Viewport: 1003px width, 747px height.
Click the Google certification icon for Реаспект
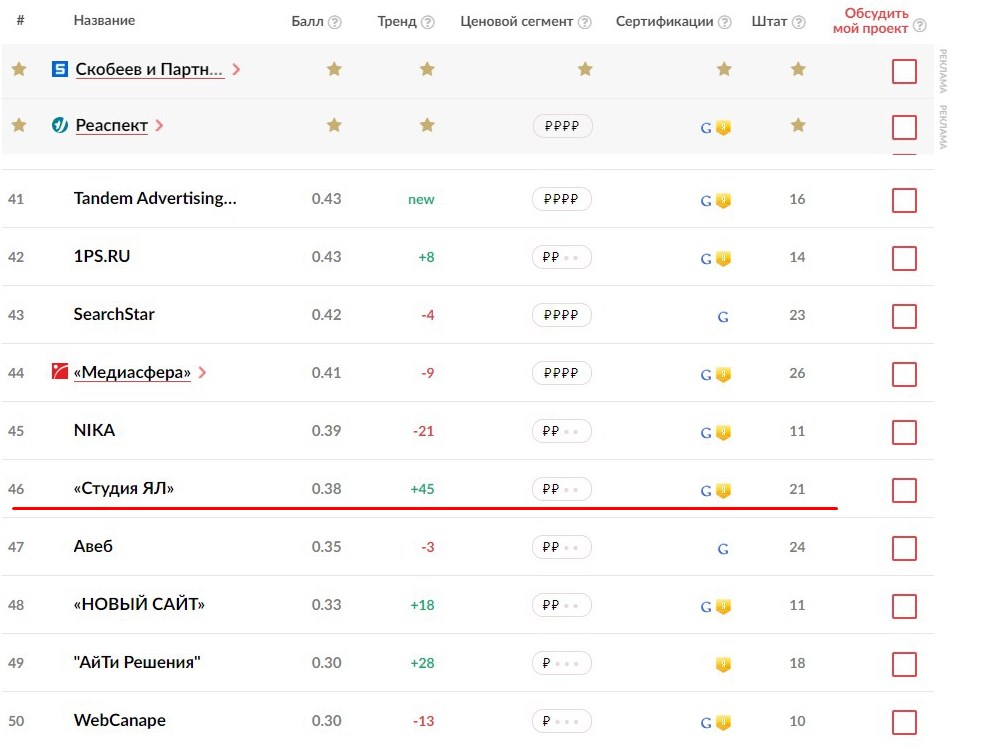tap(706, 128)
